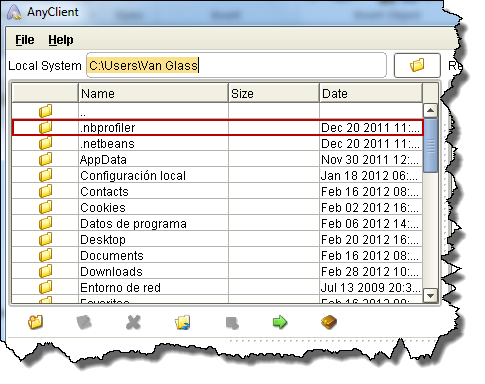Sort list by Name column header
The image size is (485, 384).
(x=153, y=93)
